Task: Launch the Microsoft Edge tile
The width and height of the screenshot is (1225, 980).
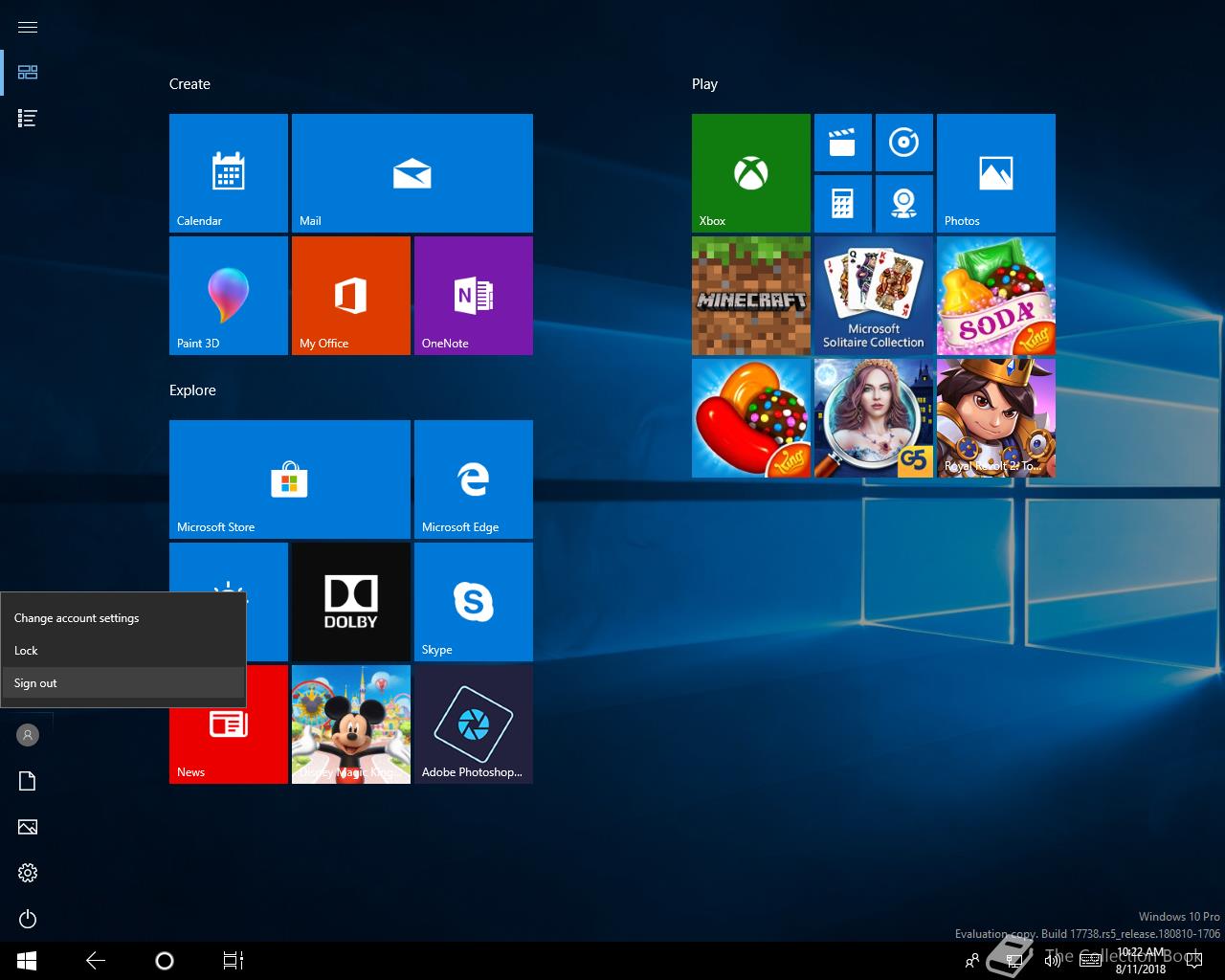Action: [474, 479]
